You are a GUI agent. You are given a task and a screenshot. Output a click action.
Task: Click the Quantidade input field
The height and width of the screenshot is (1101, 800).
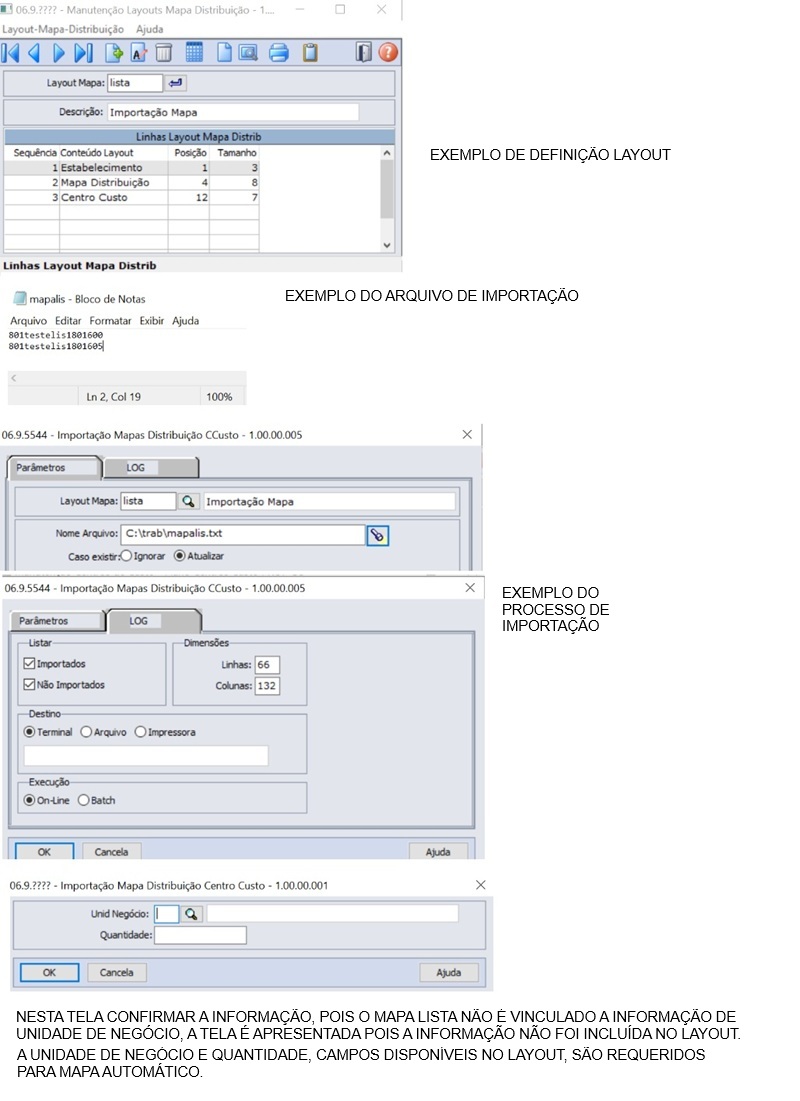tap(201, 935)
